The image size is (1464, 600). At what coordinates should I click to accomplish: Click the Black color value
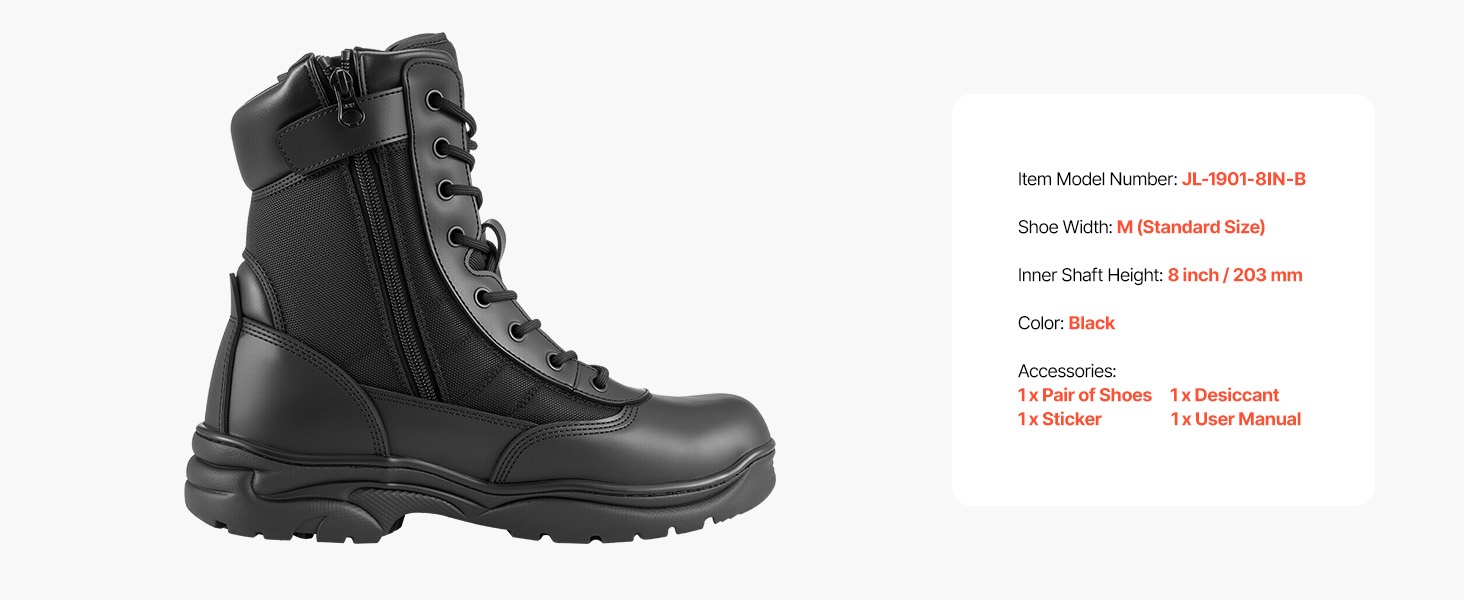click(1091, 323)
